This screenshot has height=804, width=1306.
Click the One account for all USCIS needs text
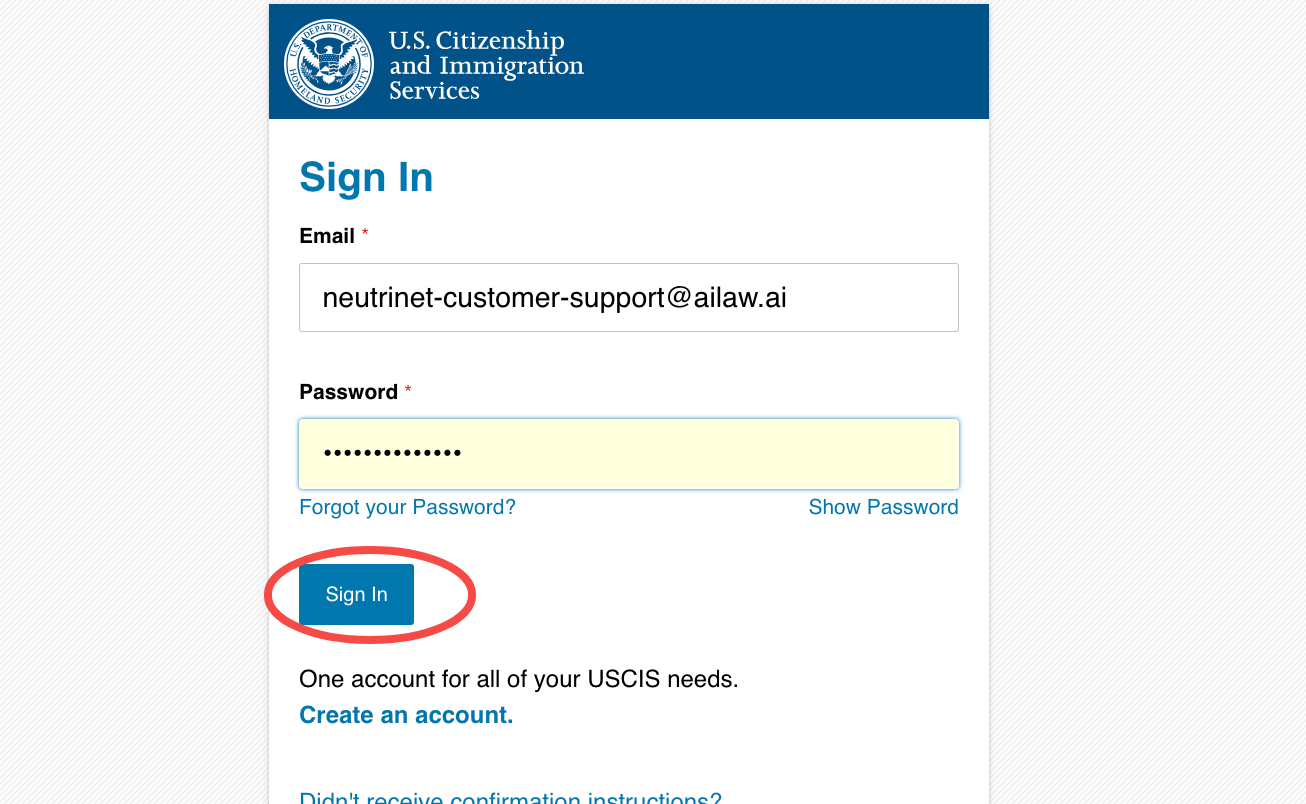pos(519,680)
